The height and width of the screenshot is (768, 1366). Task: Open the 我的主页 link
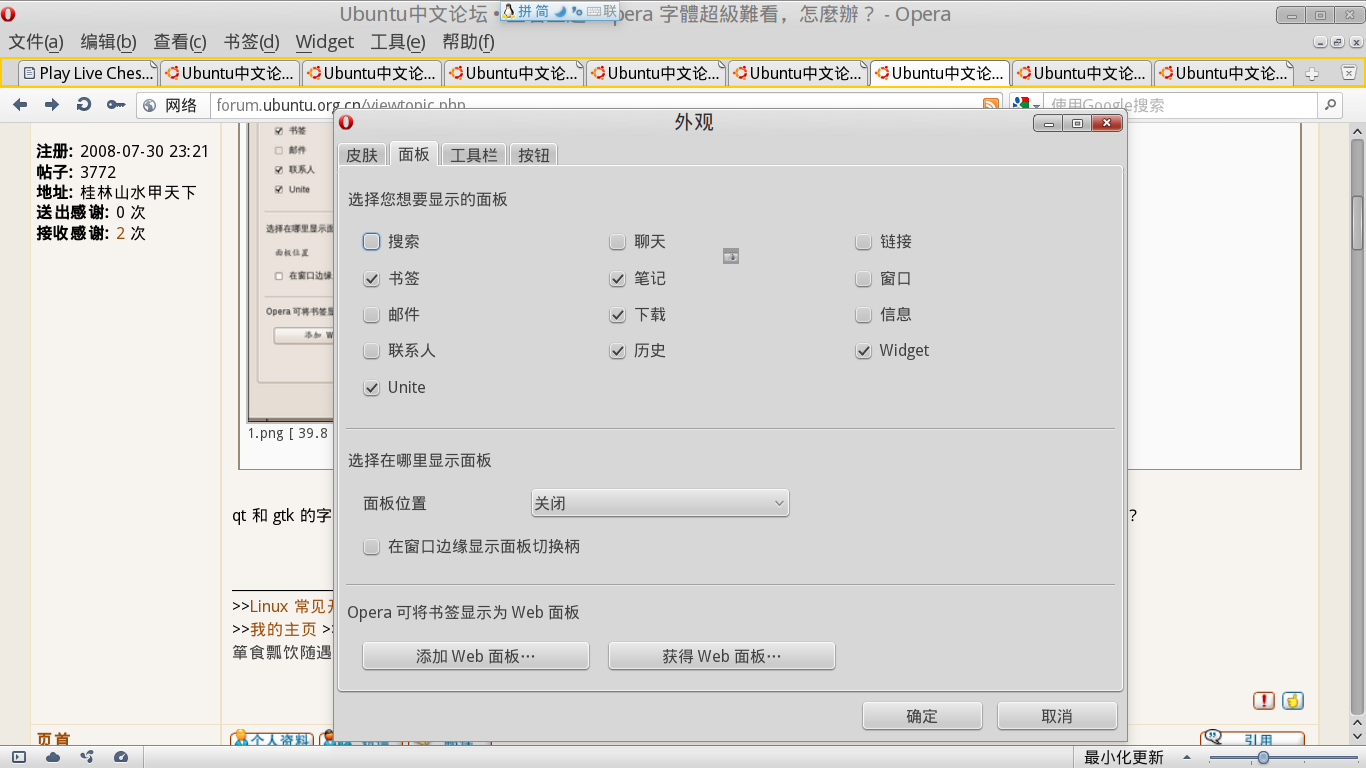click(283, 629)
